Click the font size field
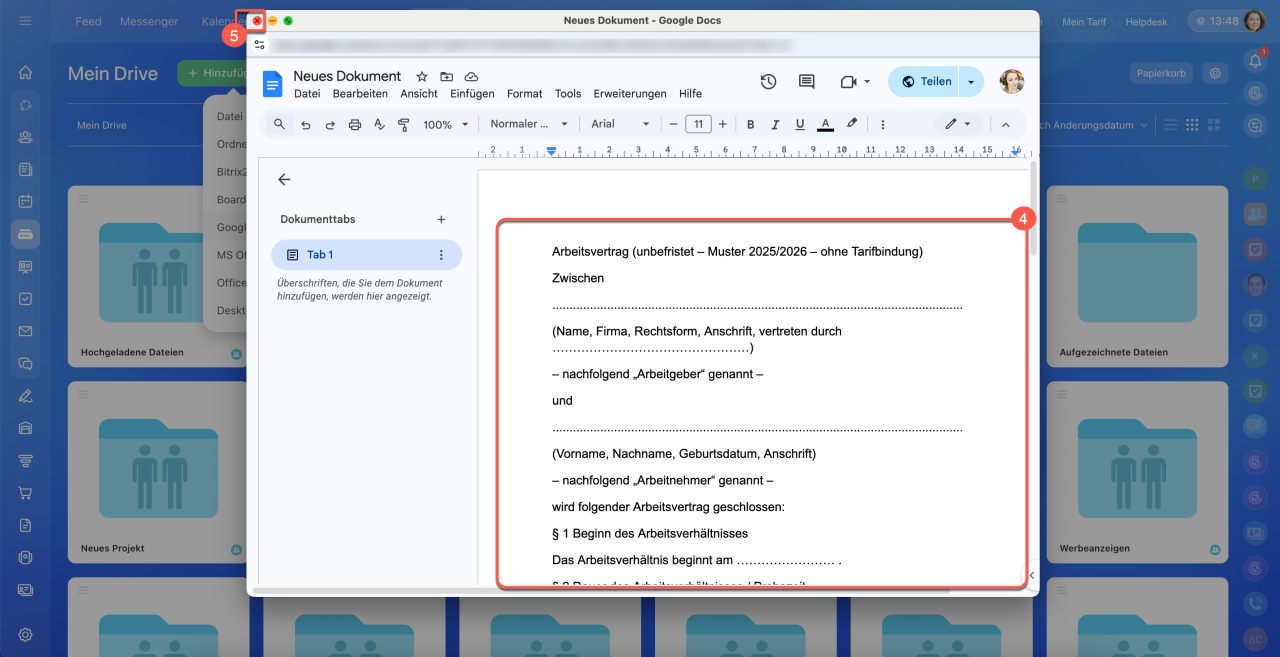Screen dimensions: 1280x657 pyautogui.click(x=698, y=124)
